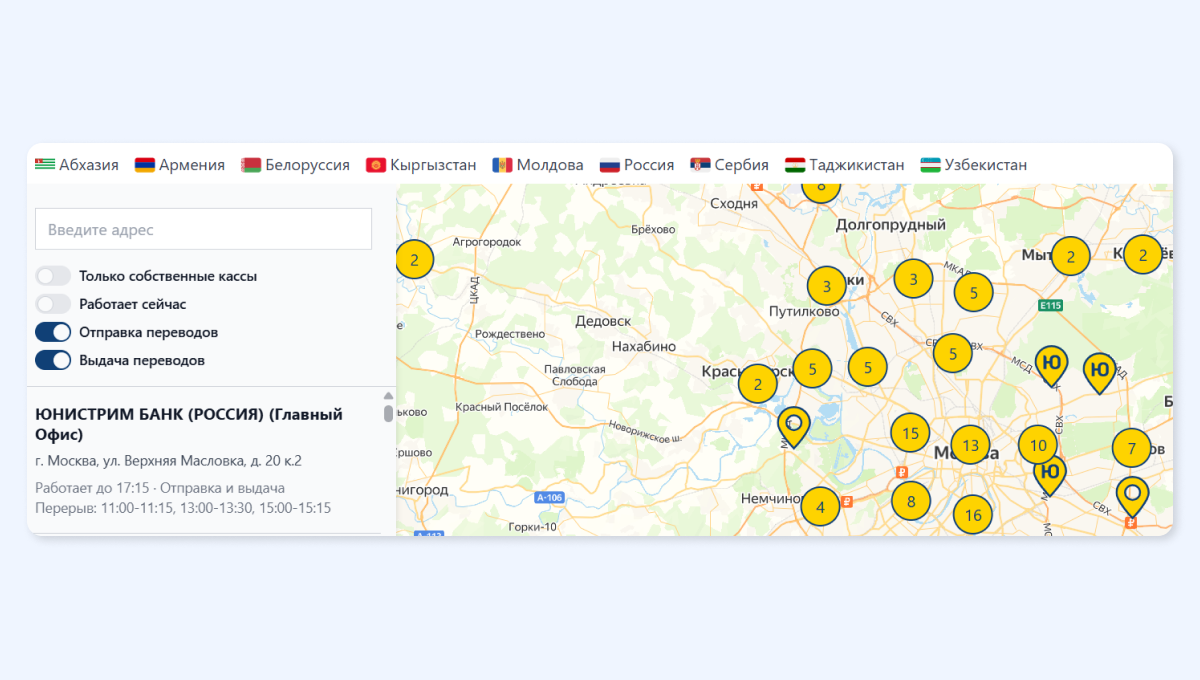Viewport: 1200px width, 680px height.
Task: Select the Абхазия country tab
Action: click(x=77, y=165)
